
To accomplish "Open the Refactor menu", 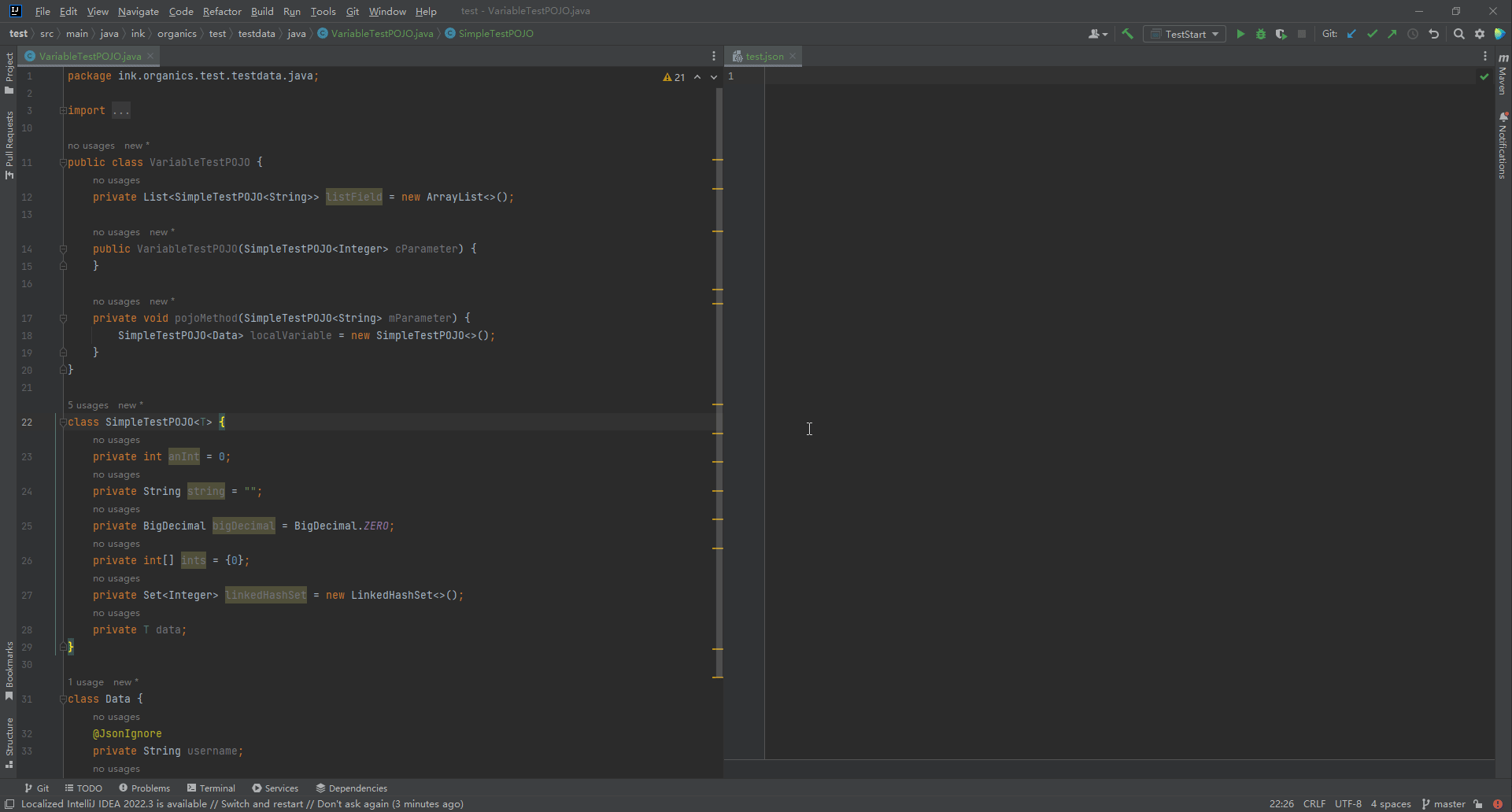I will [x=222, y=12].
